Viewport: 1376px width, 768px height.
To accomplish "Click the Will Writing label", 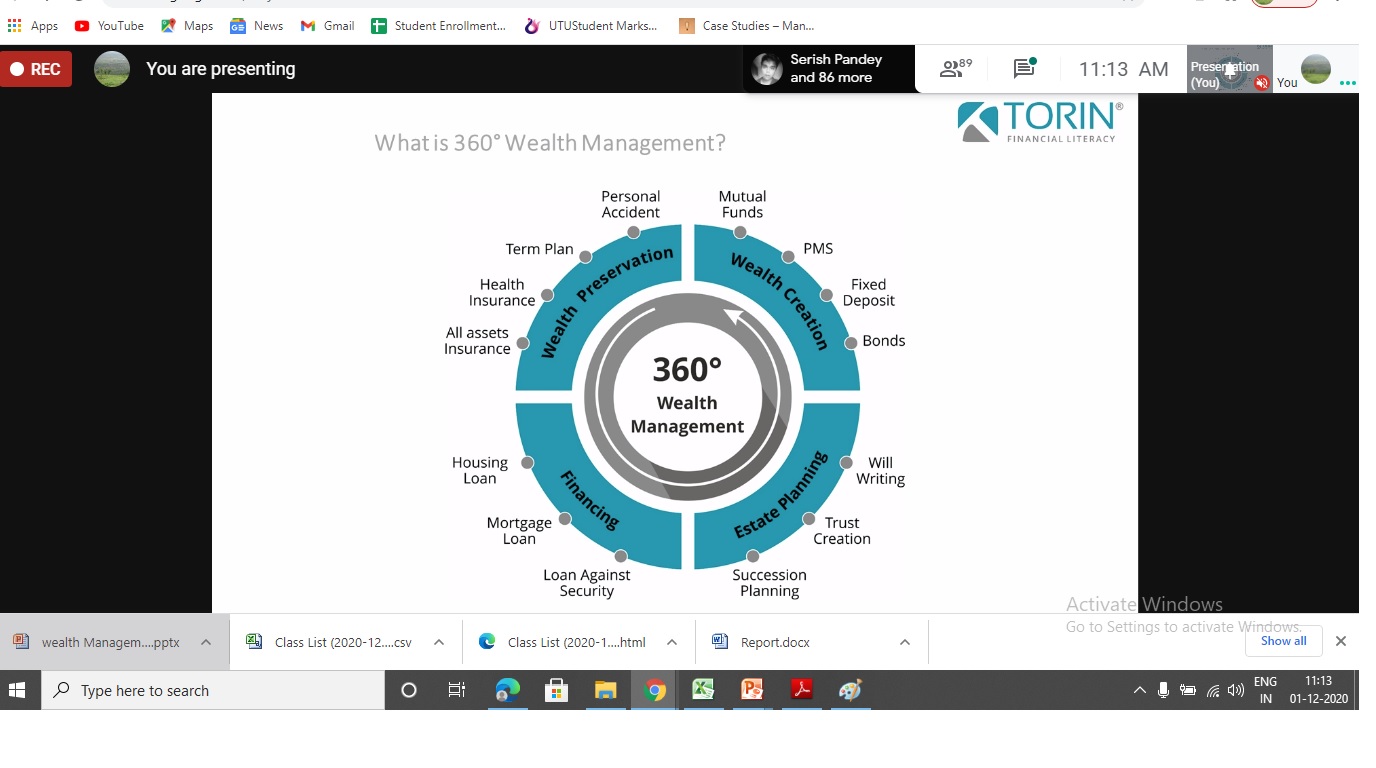I will (x=880, y=470).
